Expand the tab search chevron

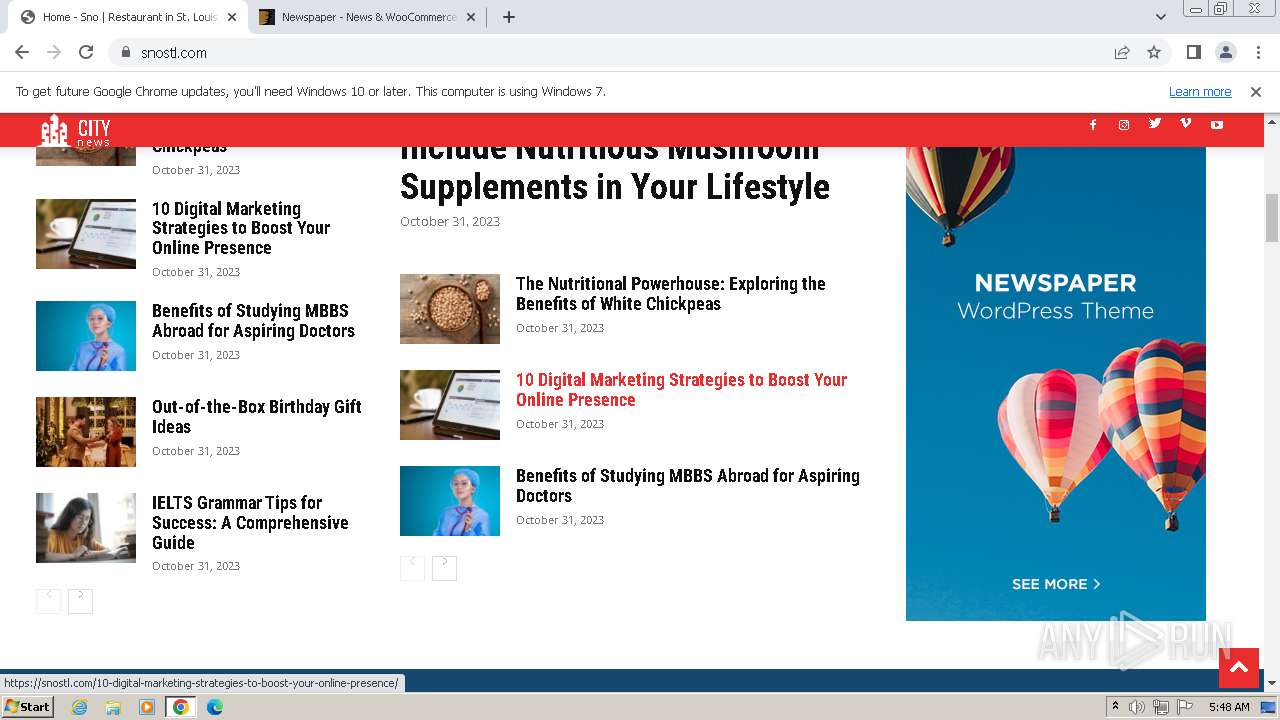1160,17
